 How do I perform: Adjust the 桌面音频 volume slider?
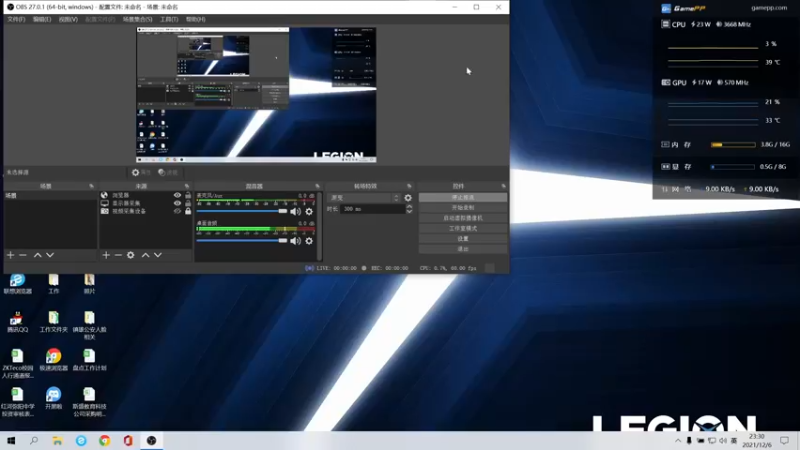[x=241, y=241]
